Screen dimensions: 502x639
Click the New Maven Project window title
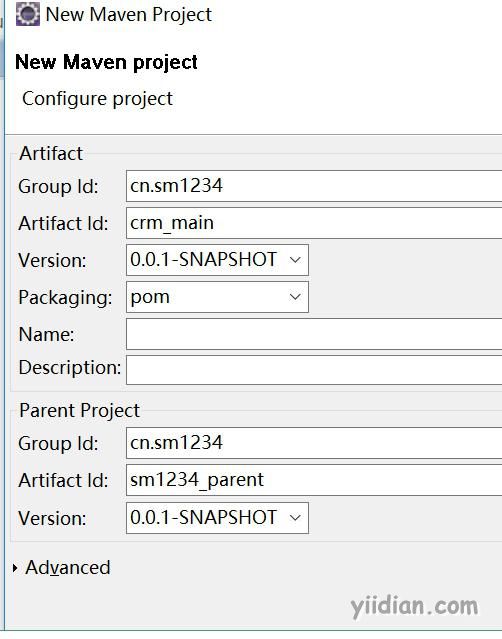(x=129, y=15)
